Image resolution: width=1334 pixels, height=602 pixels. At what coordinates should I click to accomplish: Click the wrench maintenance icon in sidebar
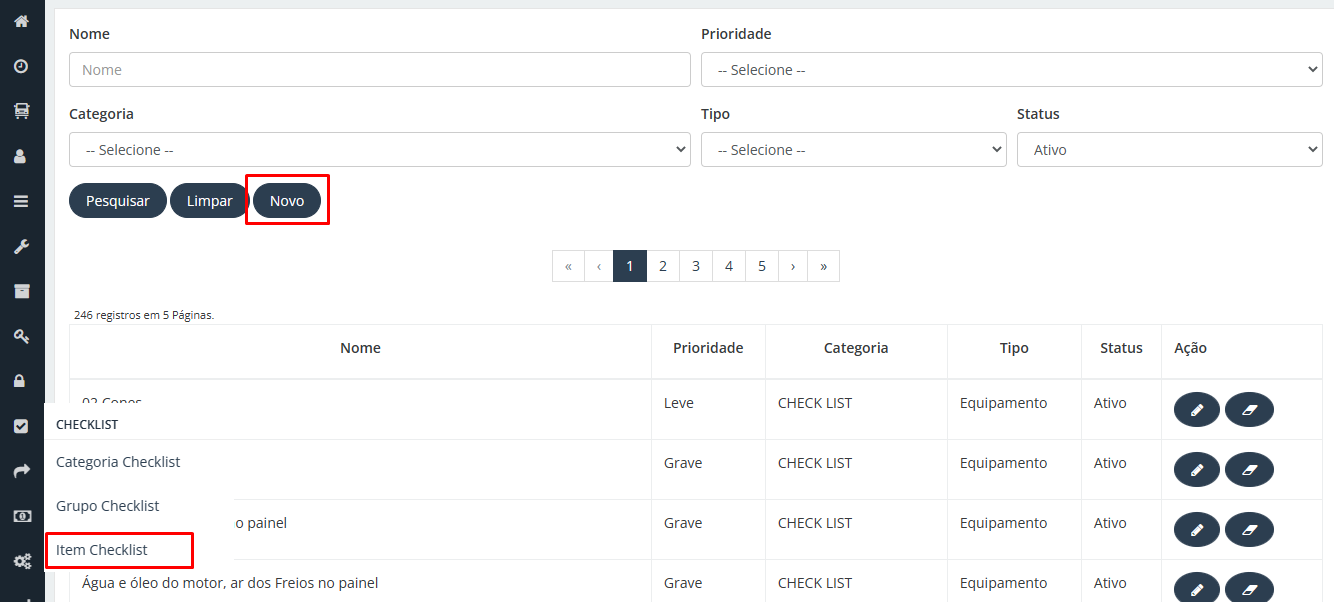21,246
